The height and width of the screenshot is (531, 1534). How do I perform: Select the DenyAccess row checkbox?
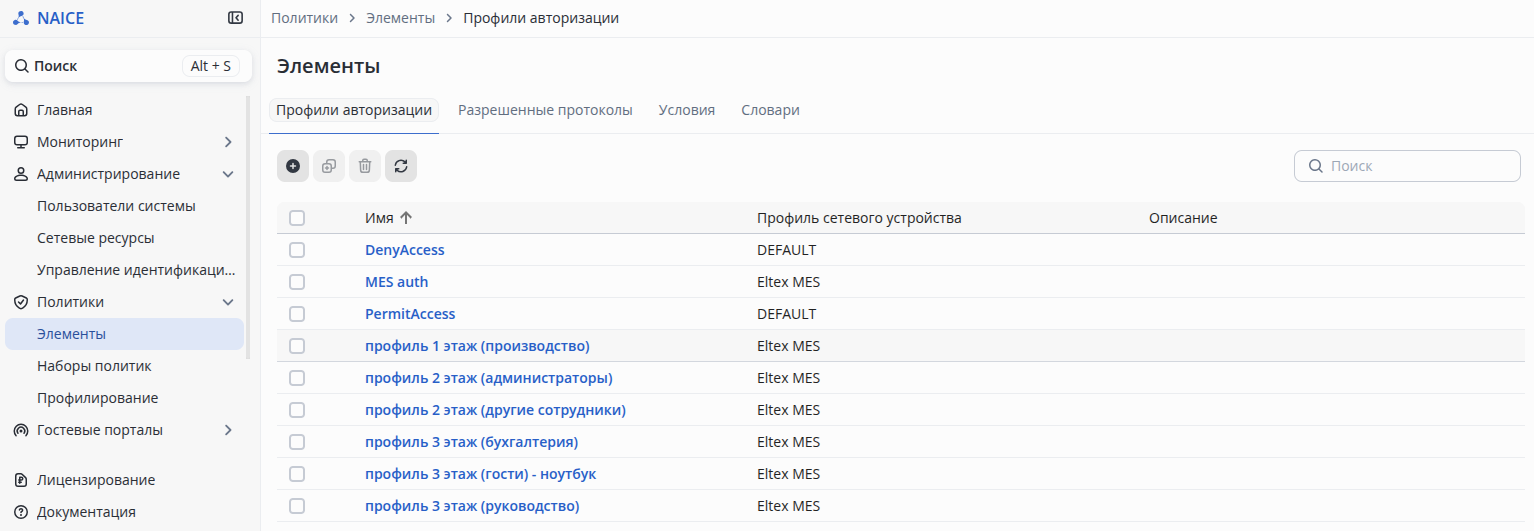click(297, 250)
